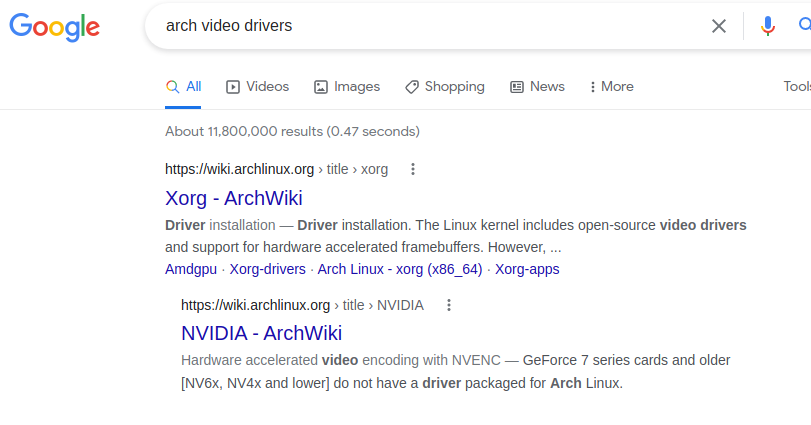Switch to the News tab

tap(537, 87)
